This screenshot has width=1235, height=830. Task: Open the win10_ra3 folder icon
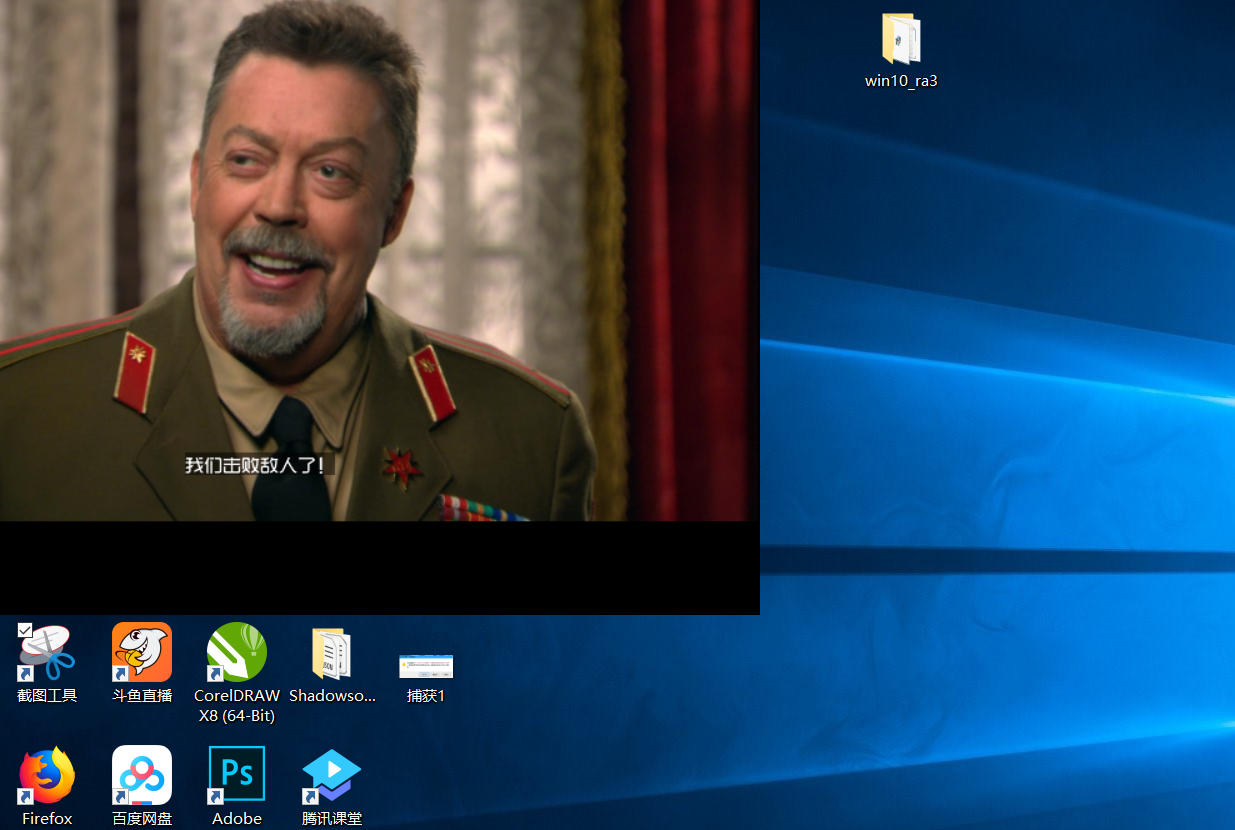(901, 40)
